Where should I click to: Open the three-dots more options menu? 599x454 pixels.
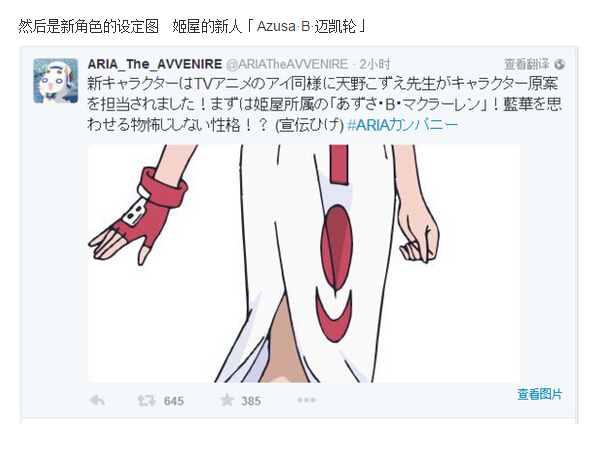pos(306,400)
